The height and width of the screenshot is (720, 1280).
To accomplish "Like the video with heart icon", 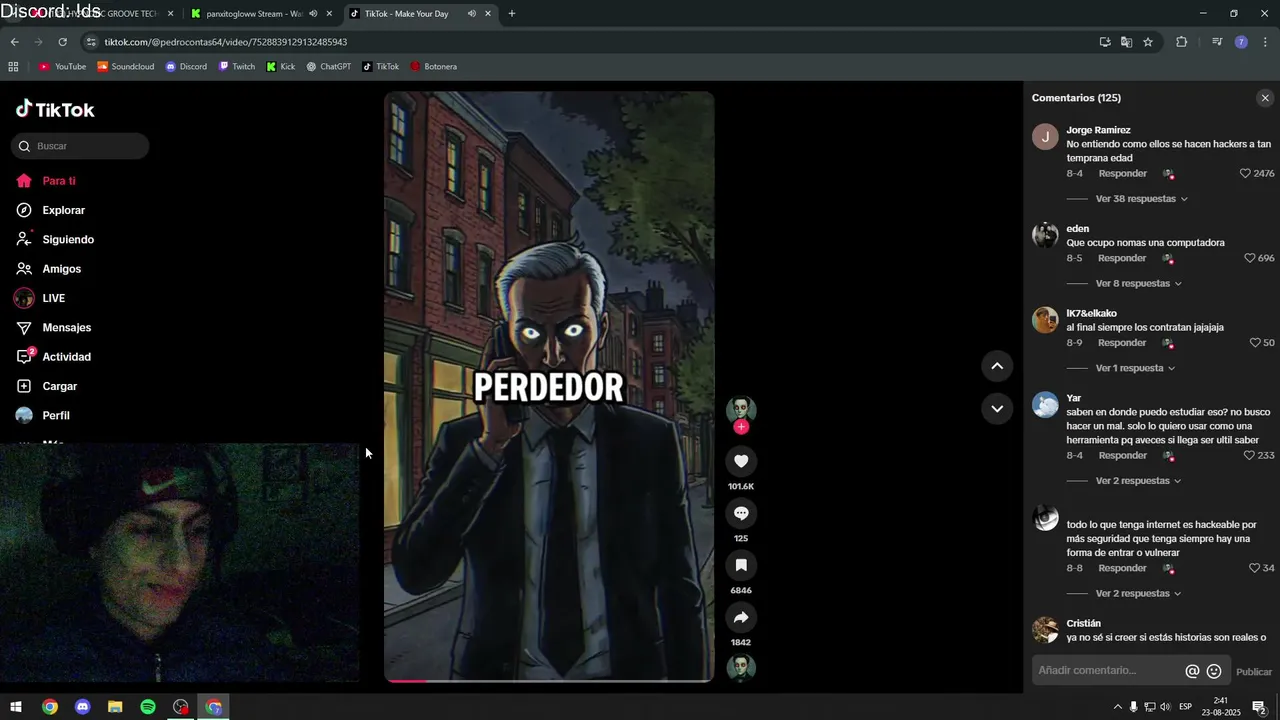I will click(741, 461).
